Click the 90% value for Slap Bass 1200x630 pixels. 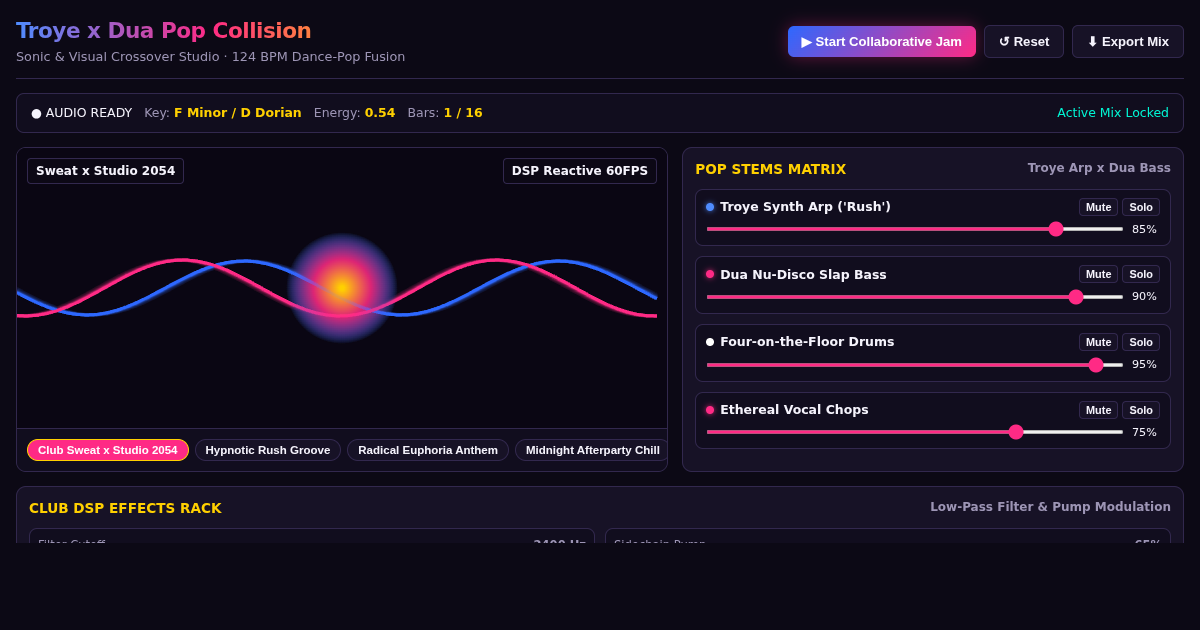pos(1144,297)
